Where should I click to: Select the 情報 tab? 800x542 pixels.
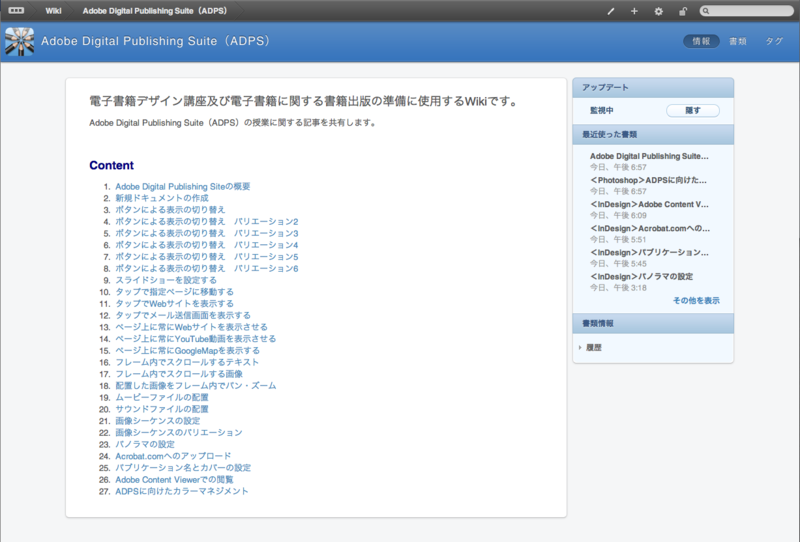click(701, 41)
